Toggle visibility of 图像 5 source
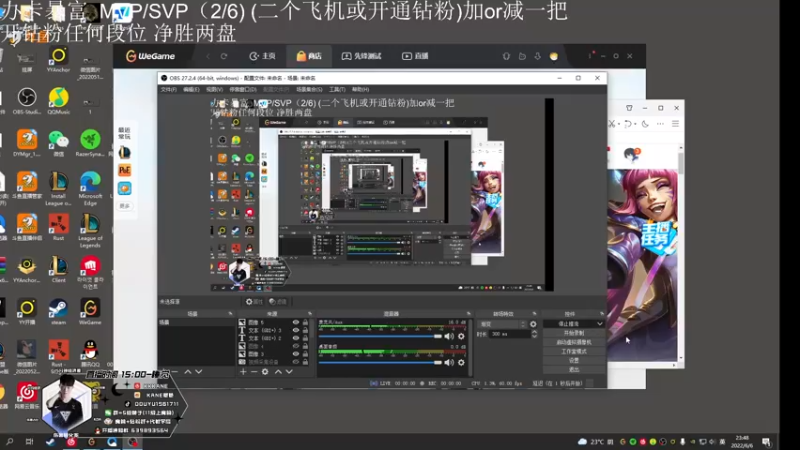This screenshot has width=800, height=450. 295,322
